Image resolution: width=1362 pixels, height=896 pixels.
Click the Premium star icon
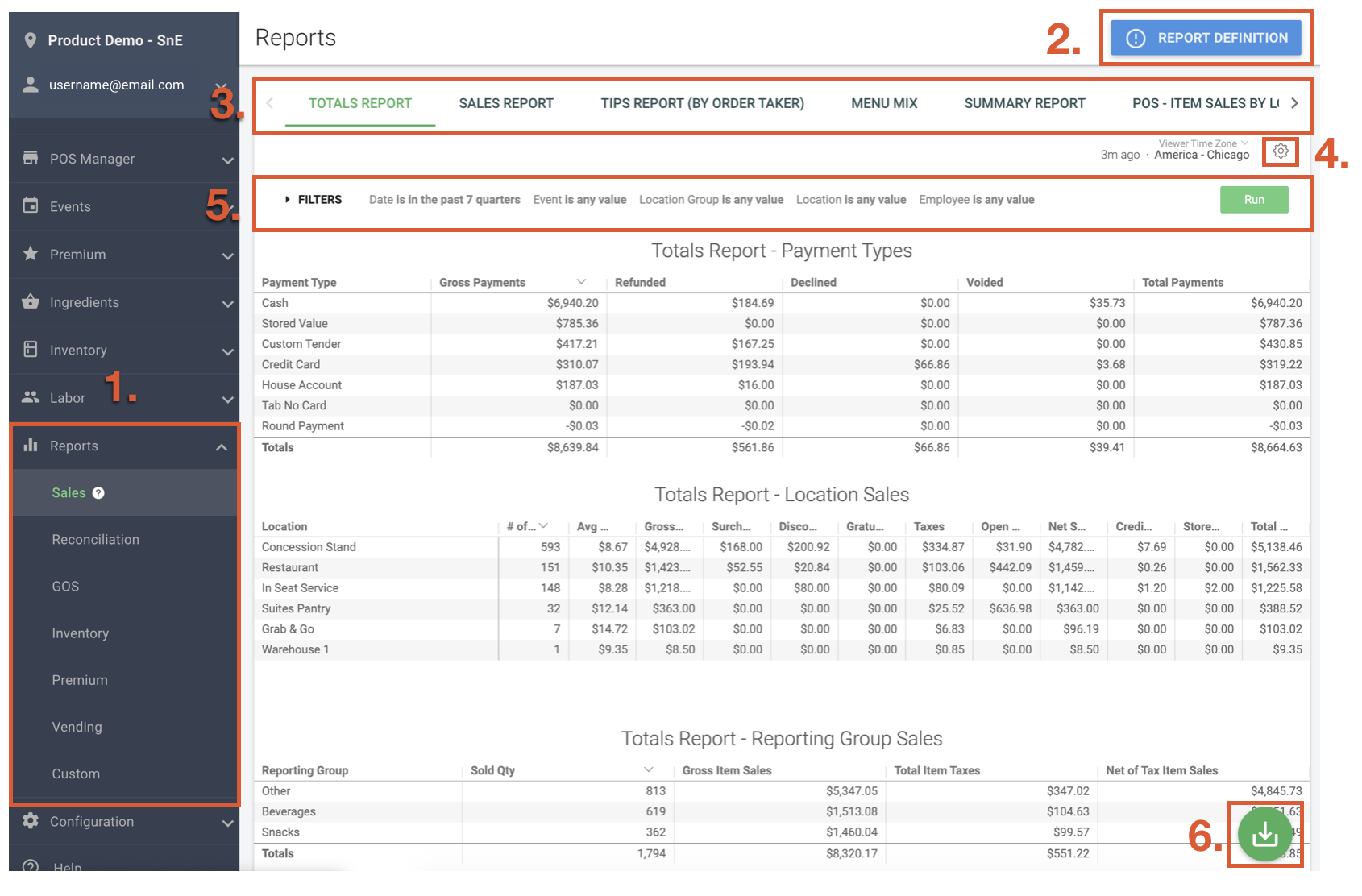click(x=31, y=253)
